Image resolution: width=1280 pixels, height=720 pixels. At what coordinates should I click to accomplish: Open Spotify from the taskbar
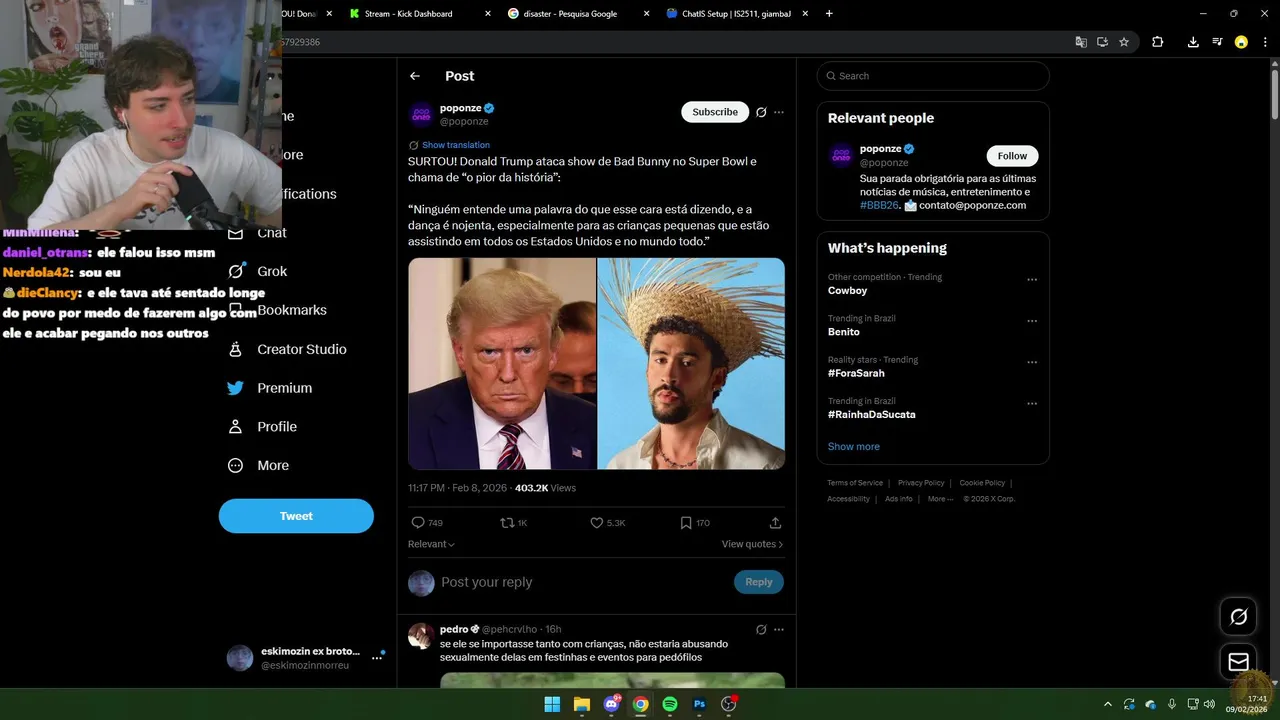point(670,704)
